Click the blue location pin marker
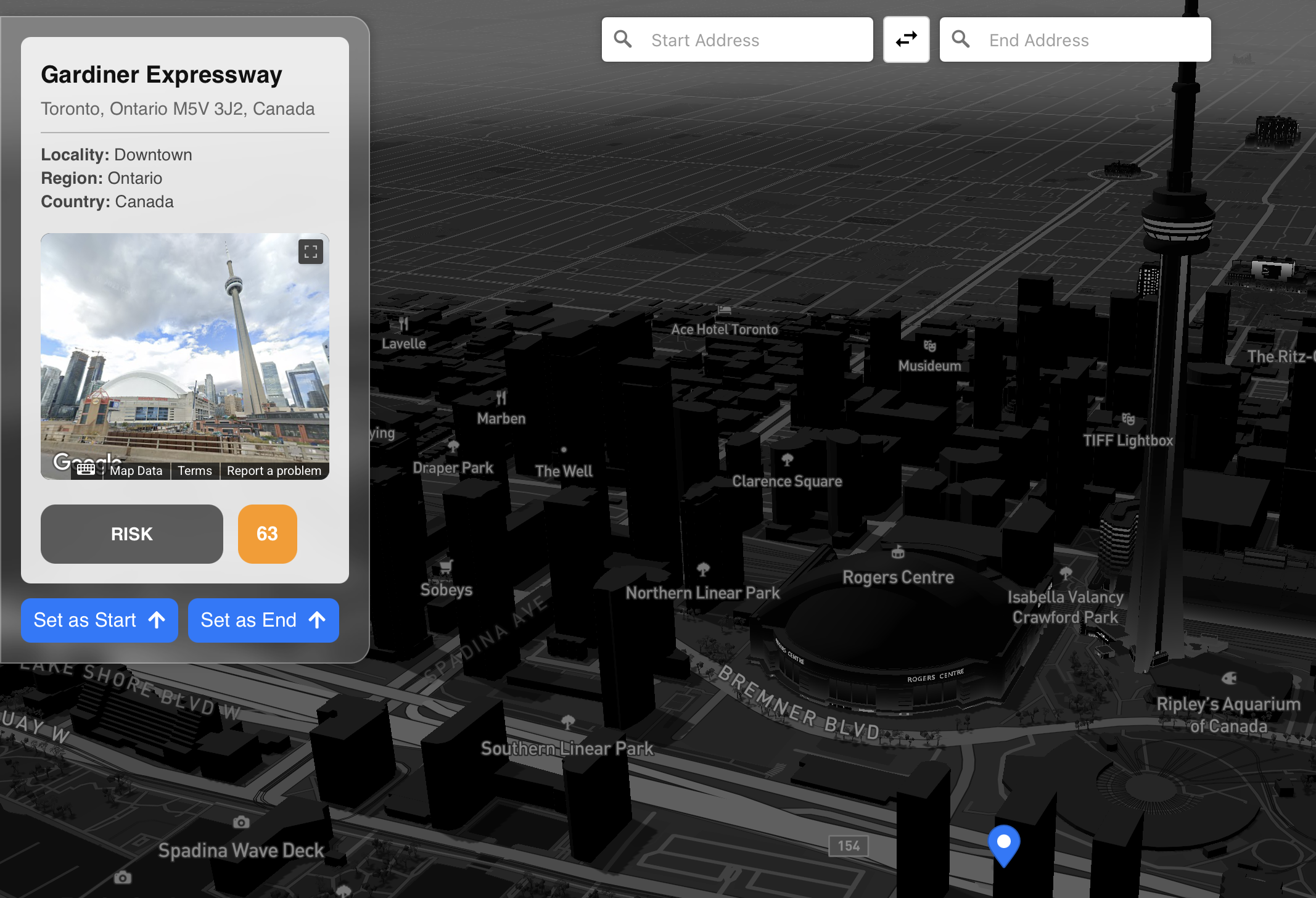1316x898 pixels. click(x=1003, y=844)
